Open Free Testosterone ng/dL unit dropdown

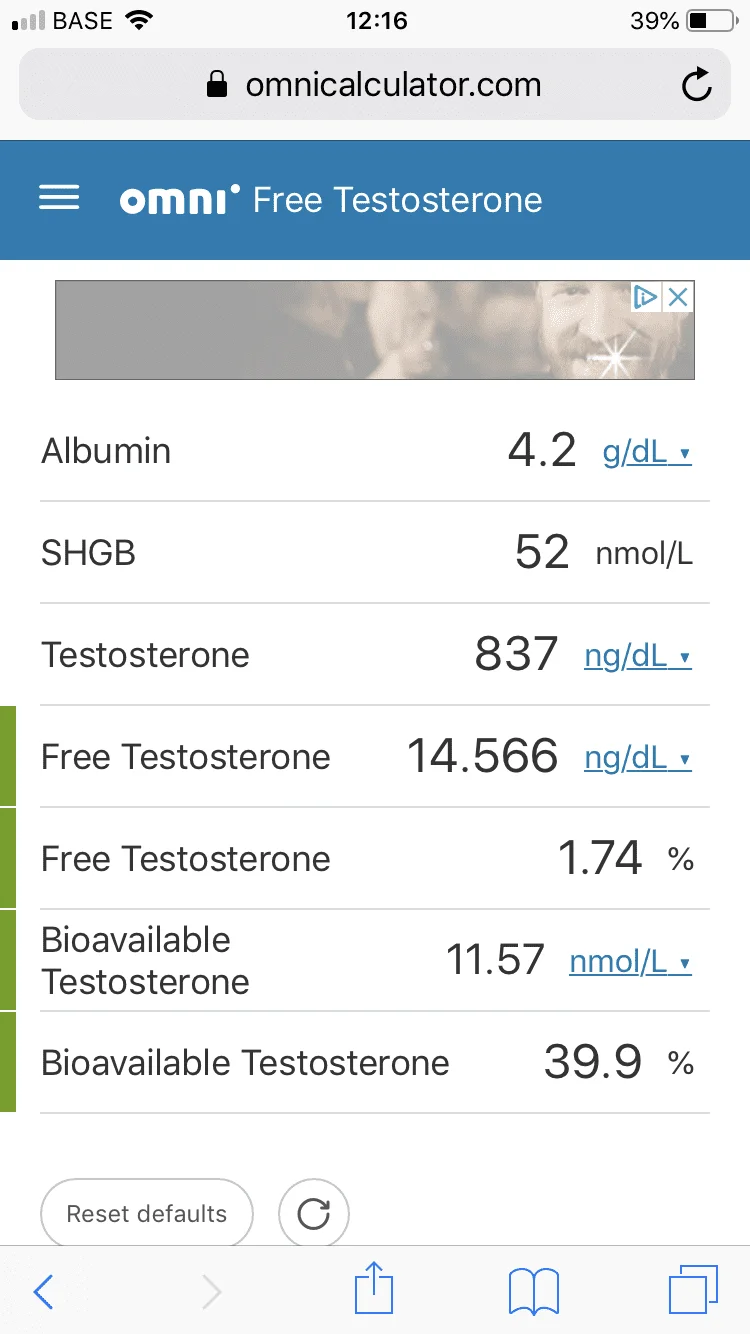638,759
